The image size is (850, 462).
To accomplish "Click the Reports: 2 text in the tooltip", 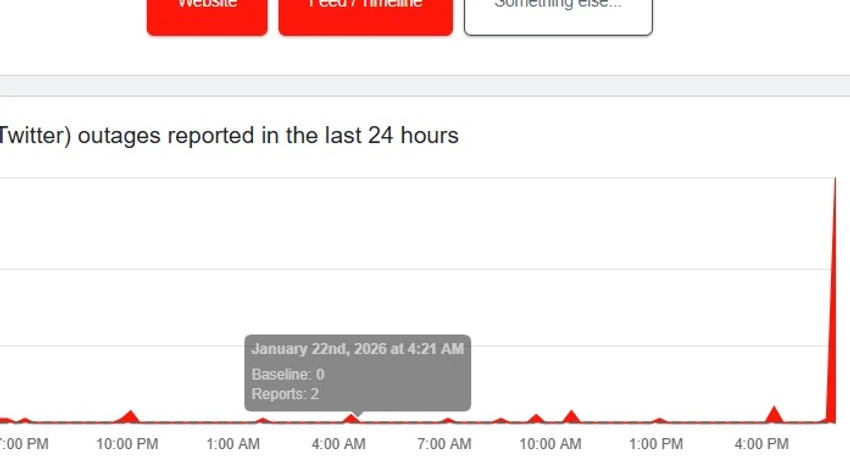I will coord(285,394).
